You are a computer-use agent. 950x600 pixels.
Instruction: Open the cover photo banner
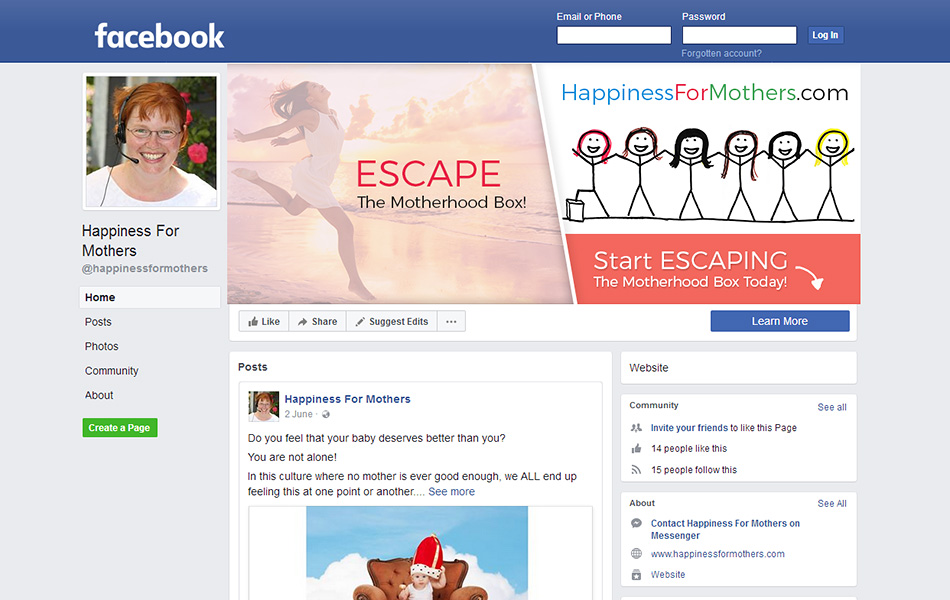(x=543, y=184)
